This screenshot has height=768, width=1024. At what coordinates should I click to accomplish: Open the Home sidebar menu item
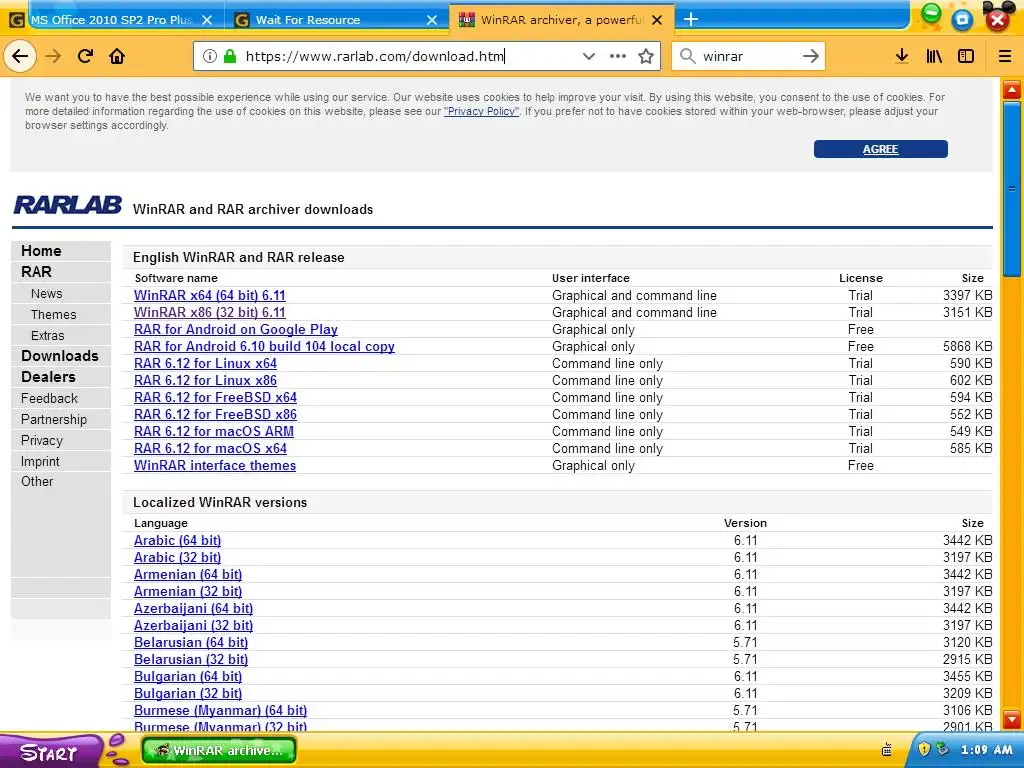click(41, 251)
